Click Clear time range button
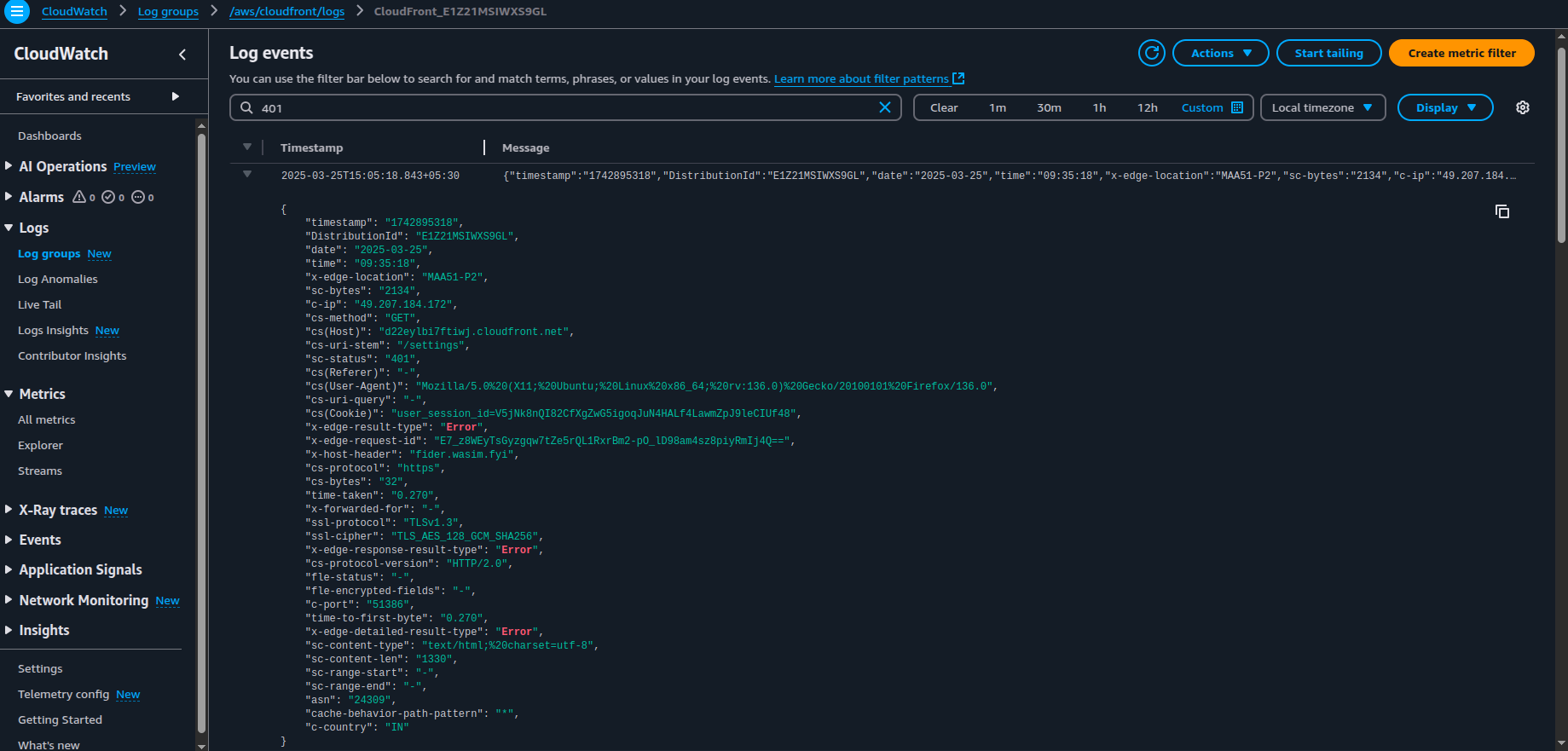Viewport: 1568px width, 751px height. 944,107
